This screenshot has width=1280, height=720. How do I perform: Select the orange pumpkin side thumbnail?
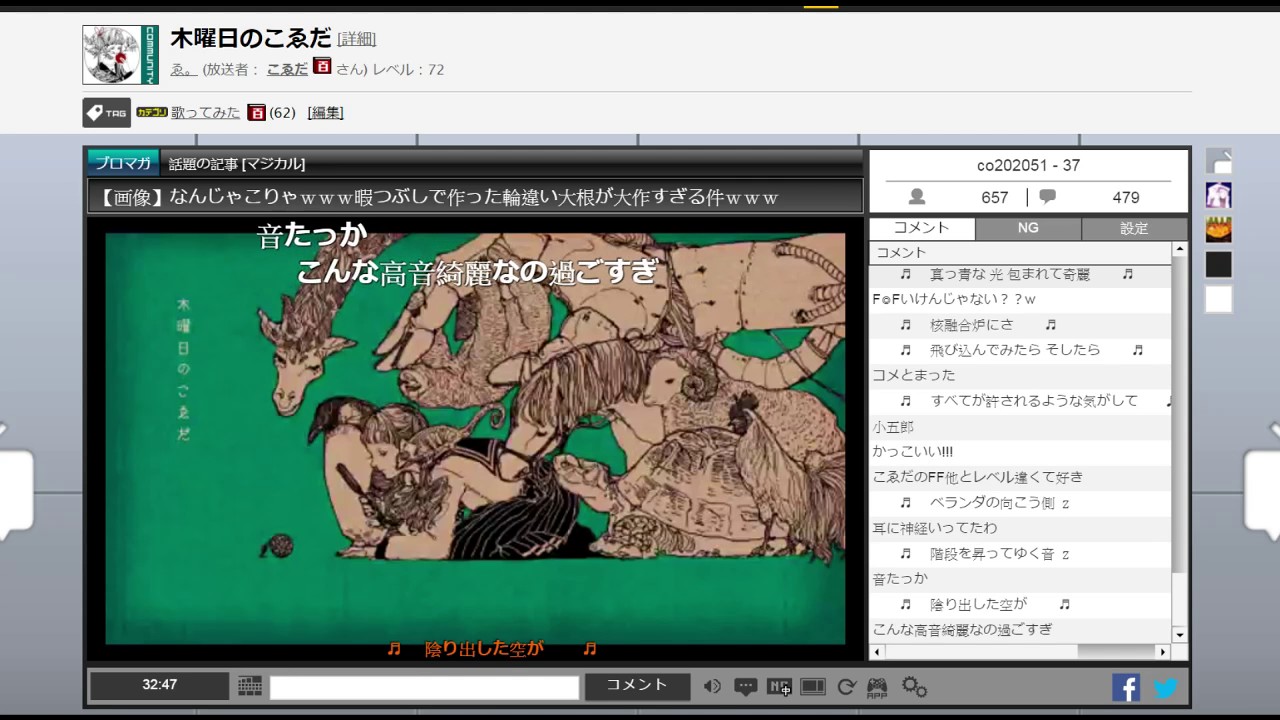(x=1218, y=230)
